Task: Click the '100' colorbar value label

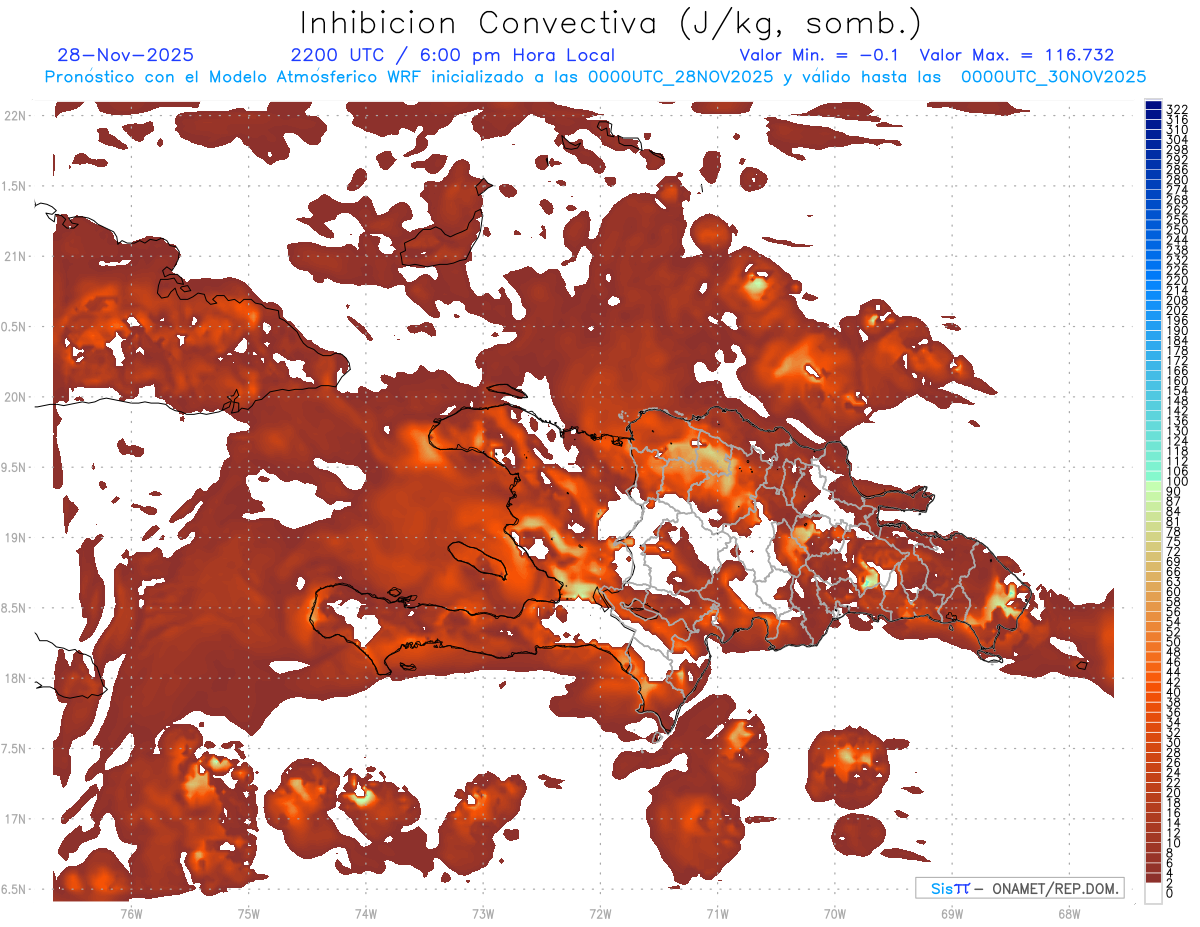Action: pos(1177,482)
